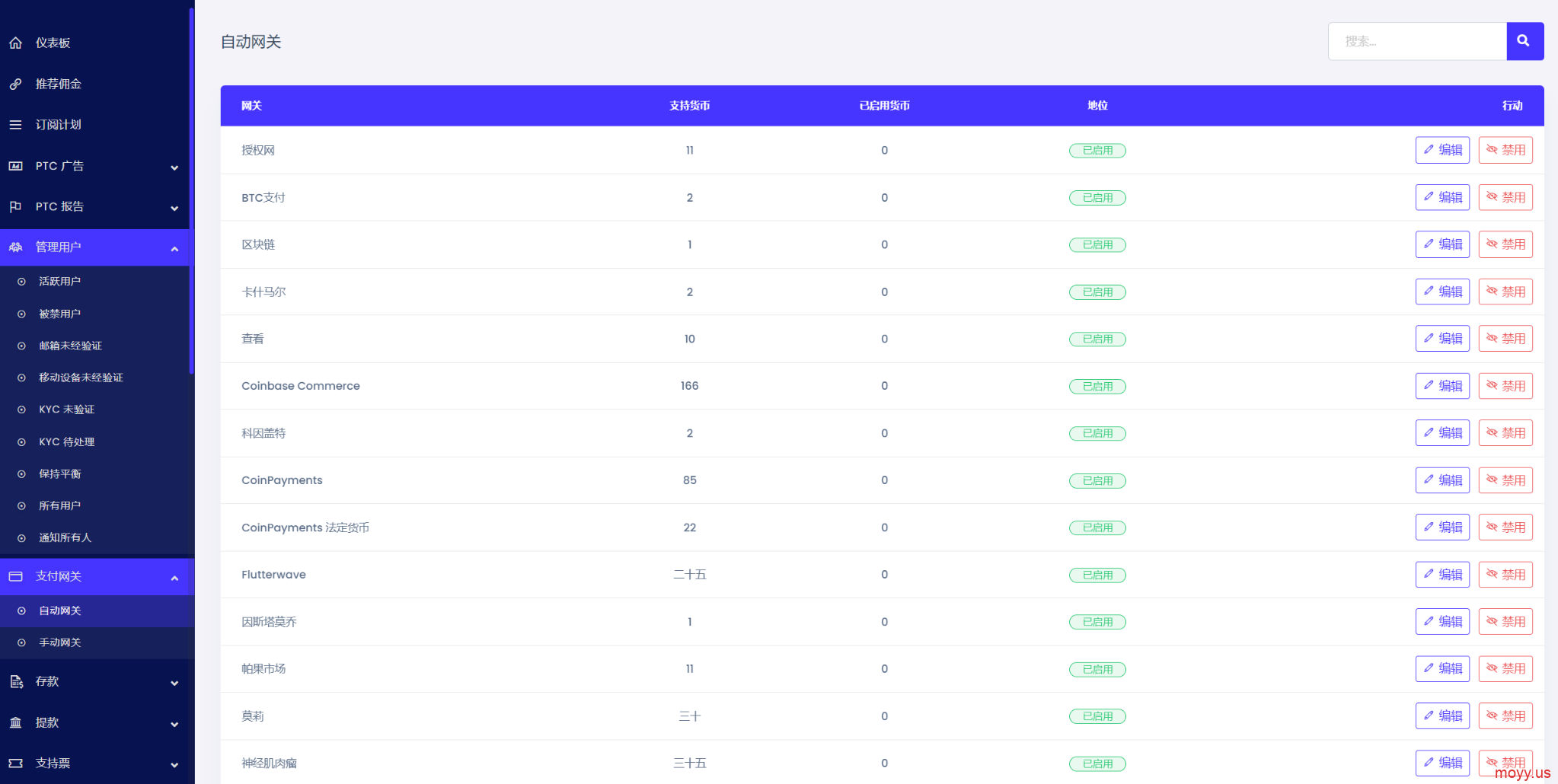
Task: Edit the BTC支付 gateway
Action: 1442,197
